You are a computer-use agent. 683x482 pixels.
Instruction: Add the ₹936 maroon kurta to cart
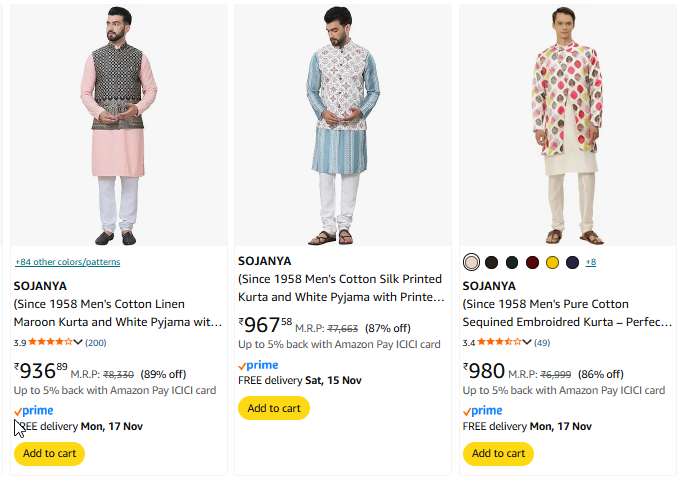pos(49,453)
